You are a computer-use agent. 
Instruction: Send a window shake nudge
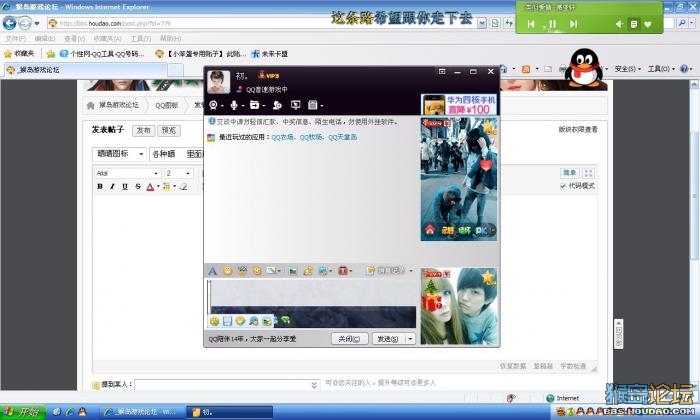[x=257, y=270]
